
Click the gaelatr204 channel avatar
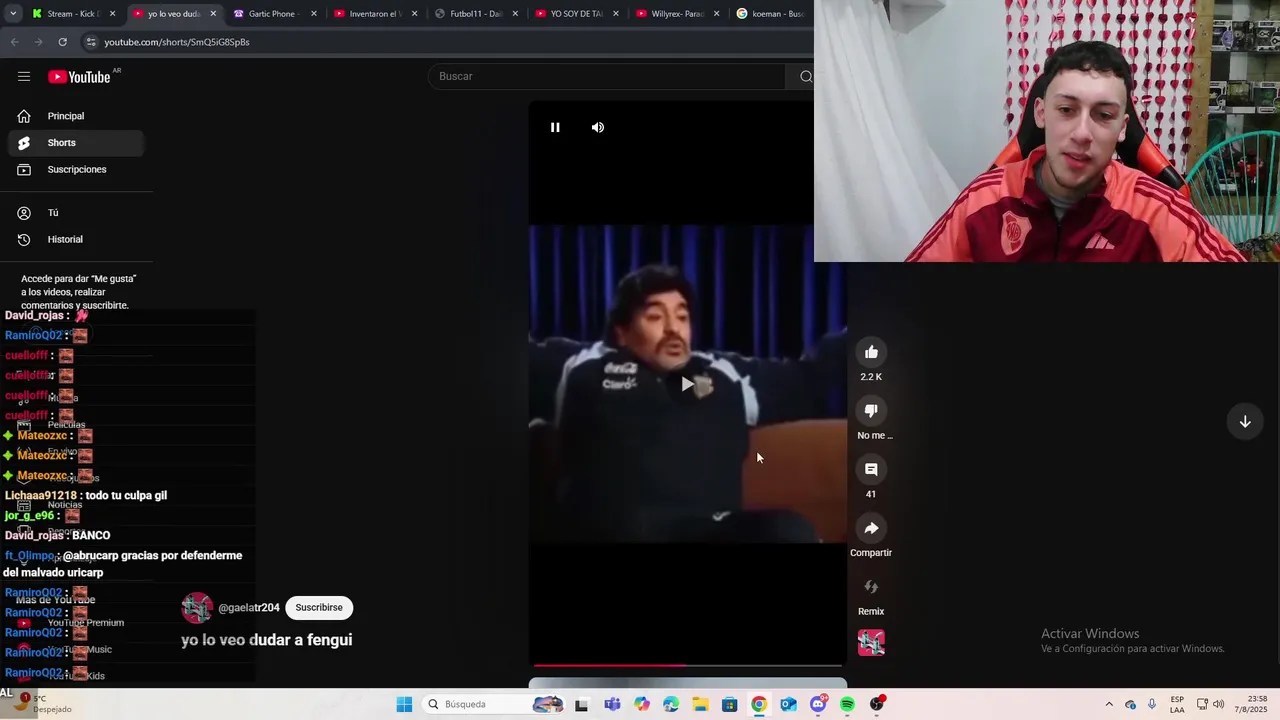pos(197,608)
